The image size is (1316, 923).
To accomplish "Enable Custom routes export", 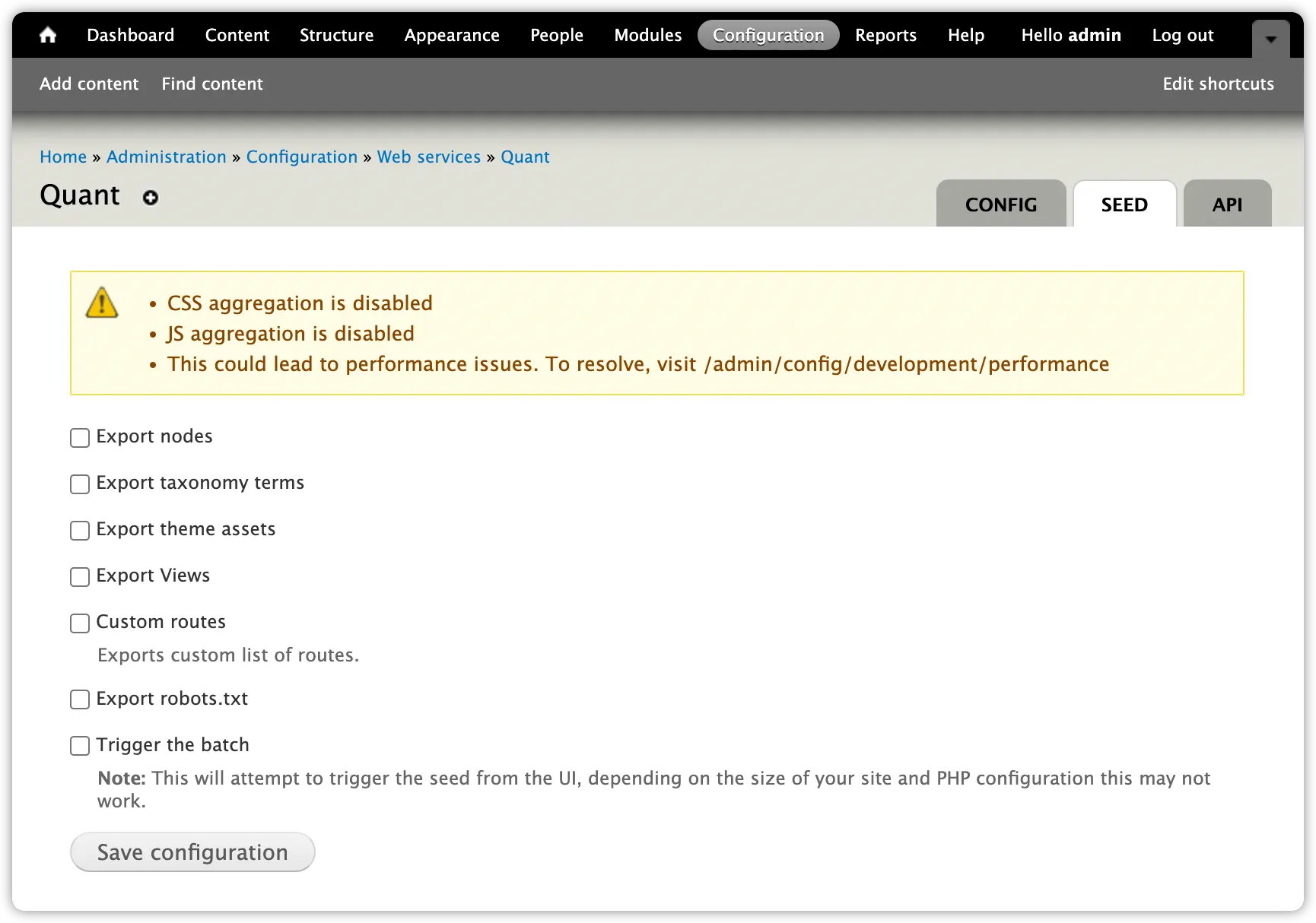I will (79, 623).
